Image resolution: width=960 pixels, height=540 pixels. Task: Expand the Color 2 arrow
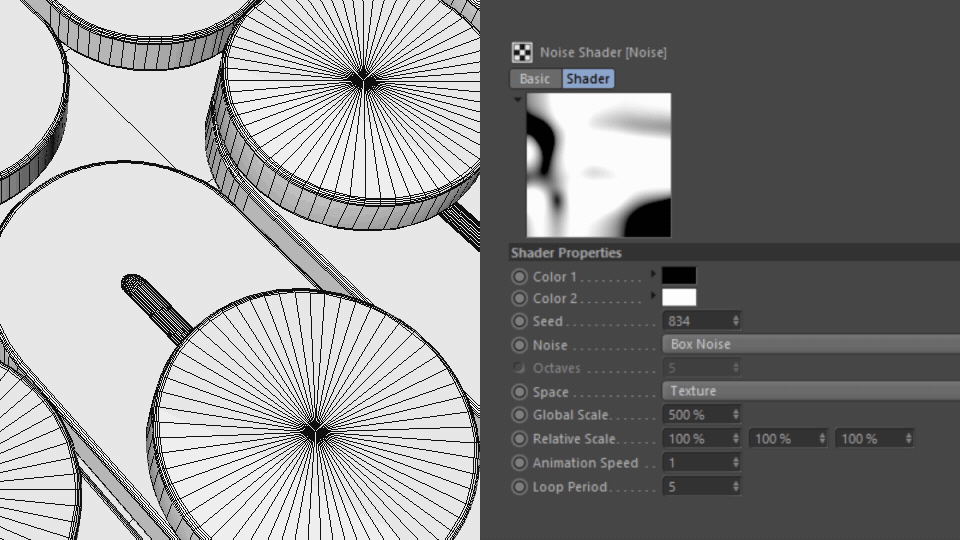pos(653,296)
